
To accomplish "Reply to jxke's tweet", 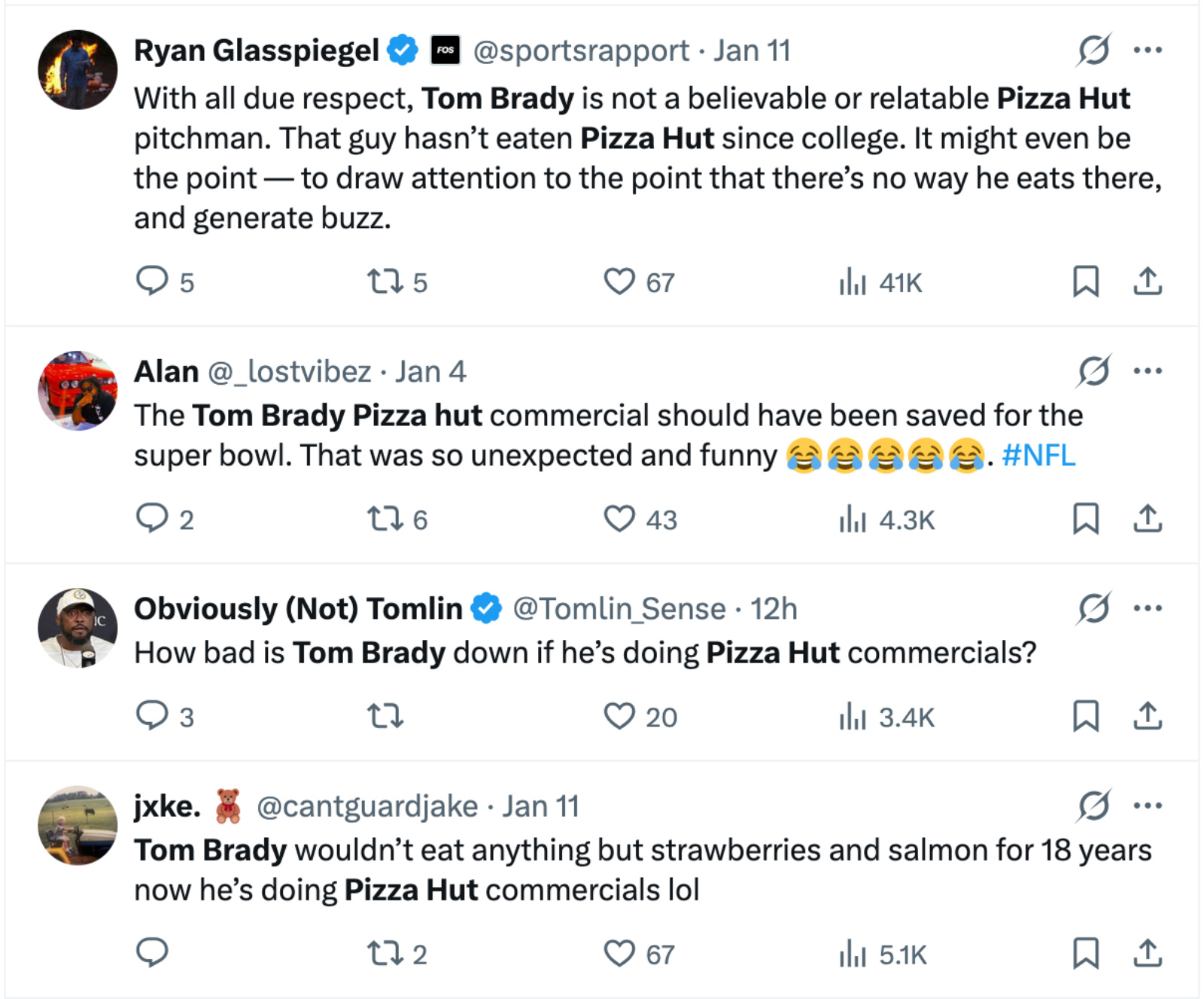I will click(154, 953).
